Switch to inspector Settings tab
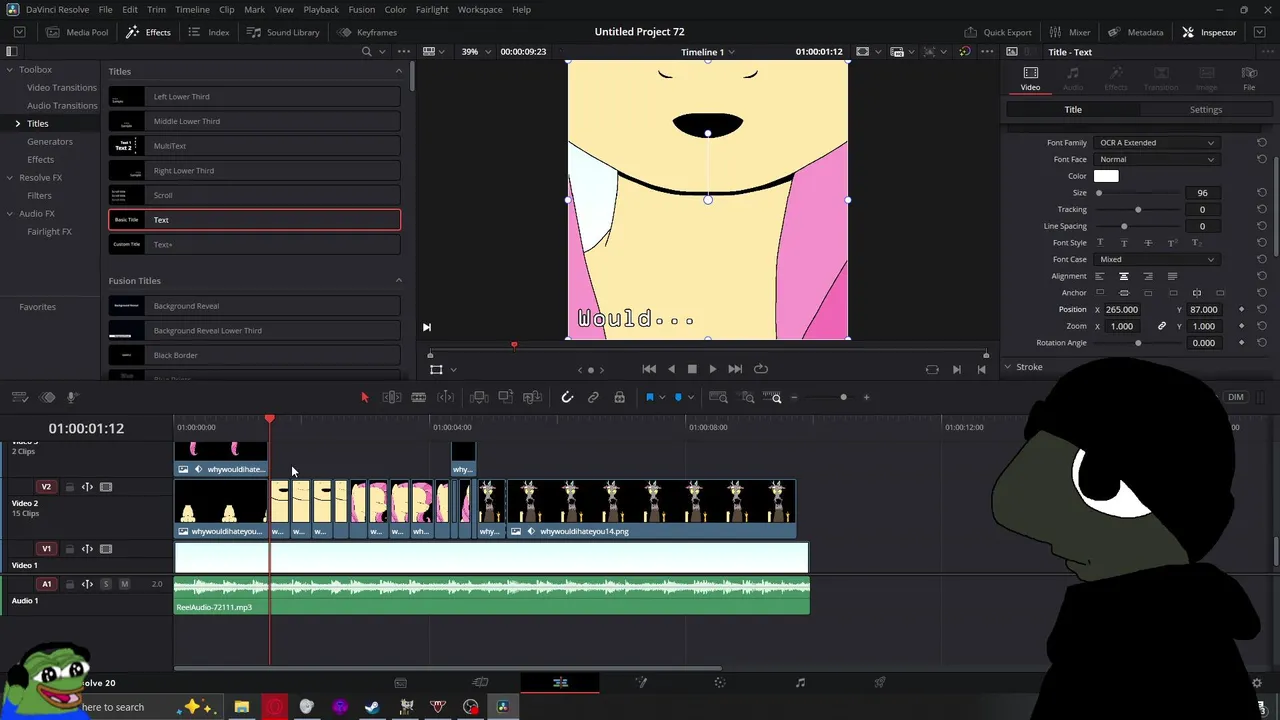1280x720 pixels. 1205,110
